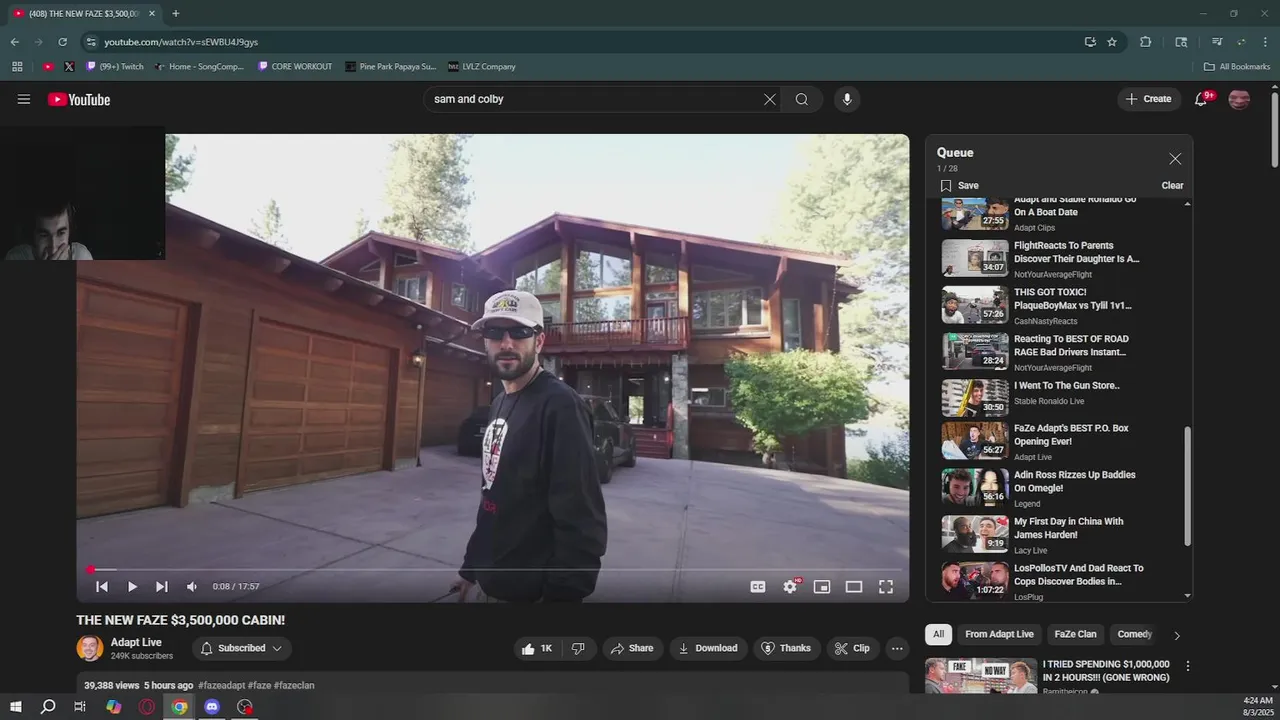Open Discord from the taskbar
This screenshot has width=1280, height=720.
pos(212,707)
